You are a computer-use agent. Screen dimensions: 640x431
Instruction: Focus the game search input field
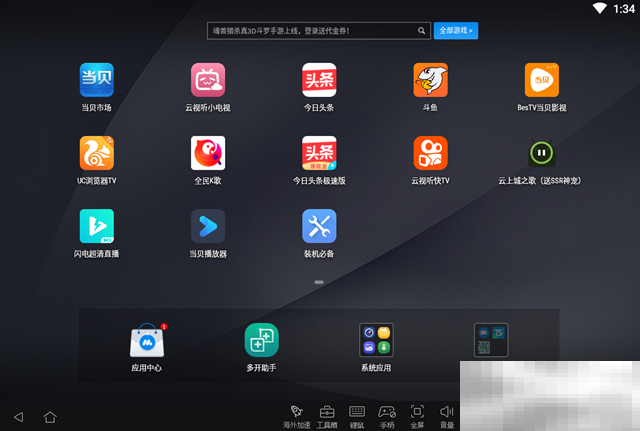[319, 31]
